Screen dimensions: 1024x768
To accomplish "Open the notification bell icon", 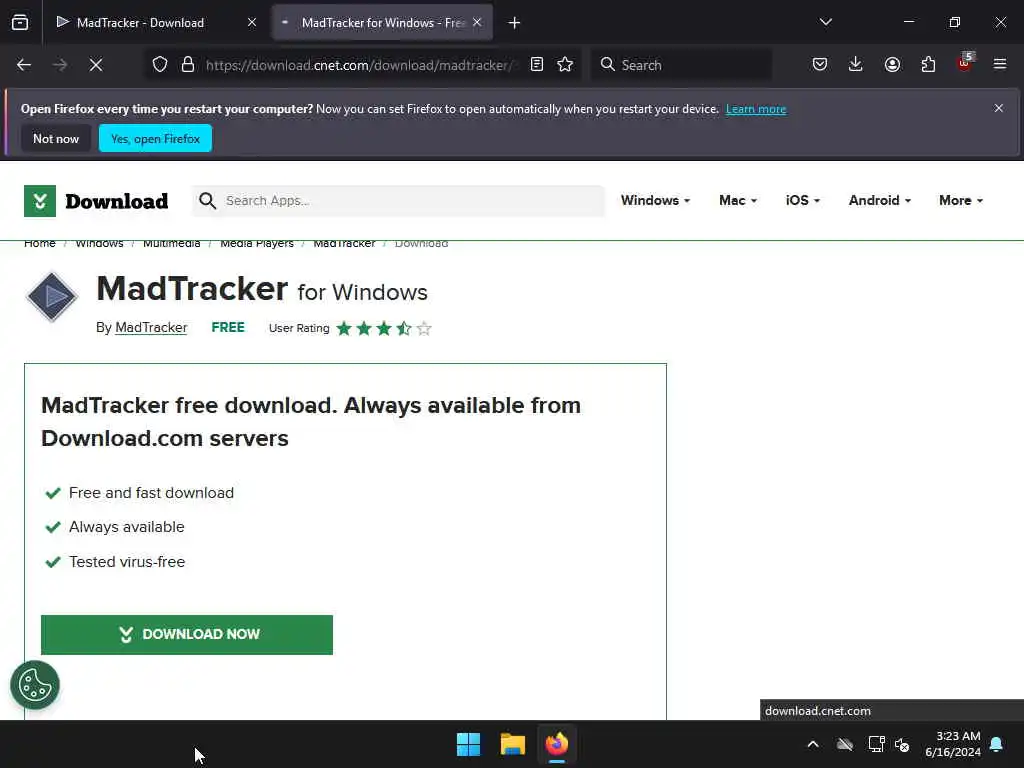I will coord(997,744).
